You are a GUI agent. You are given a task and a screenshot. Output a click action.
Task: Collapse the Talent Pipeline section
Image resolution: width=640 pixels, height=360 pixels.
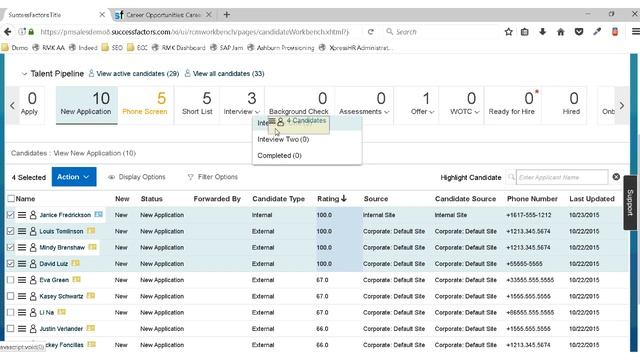click(24, 74)
